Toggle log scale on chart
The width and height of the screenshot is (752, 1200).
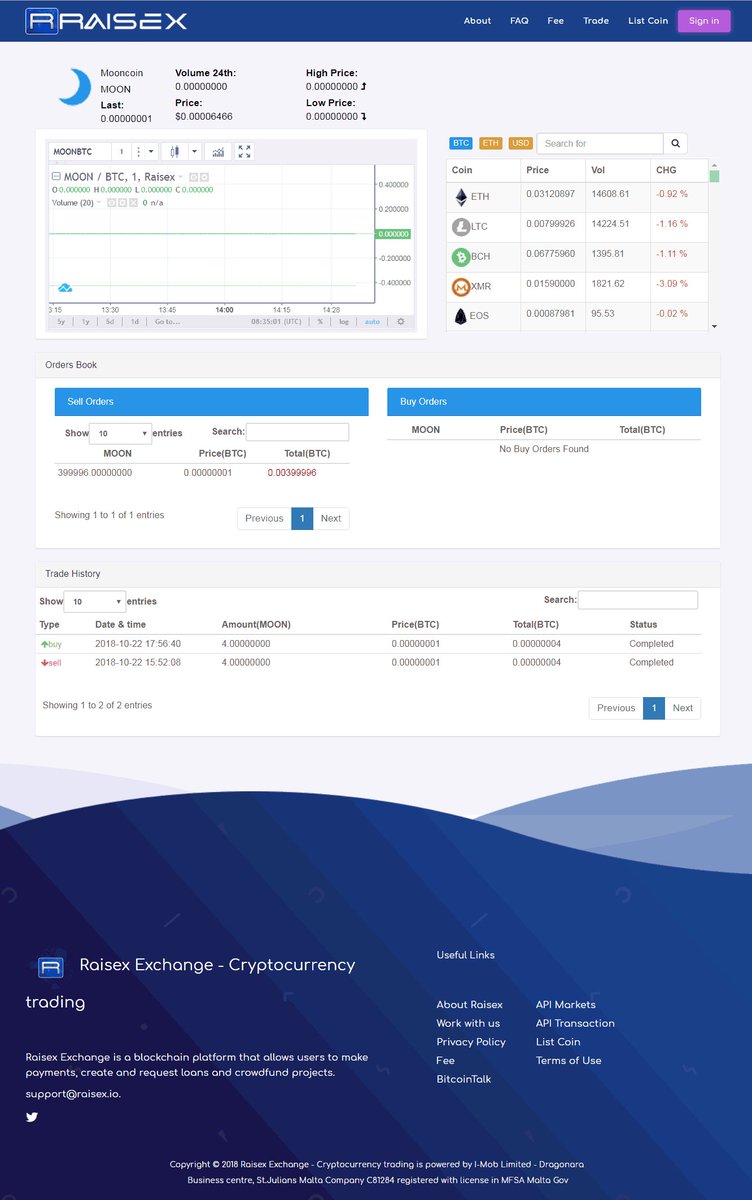coord(344,321)
